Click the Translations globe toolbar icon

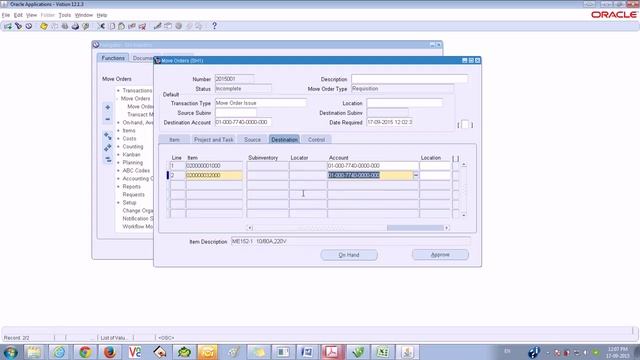pyautogui.click(x=178, y=26)
